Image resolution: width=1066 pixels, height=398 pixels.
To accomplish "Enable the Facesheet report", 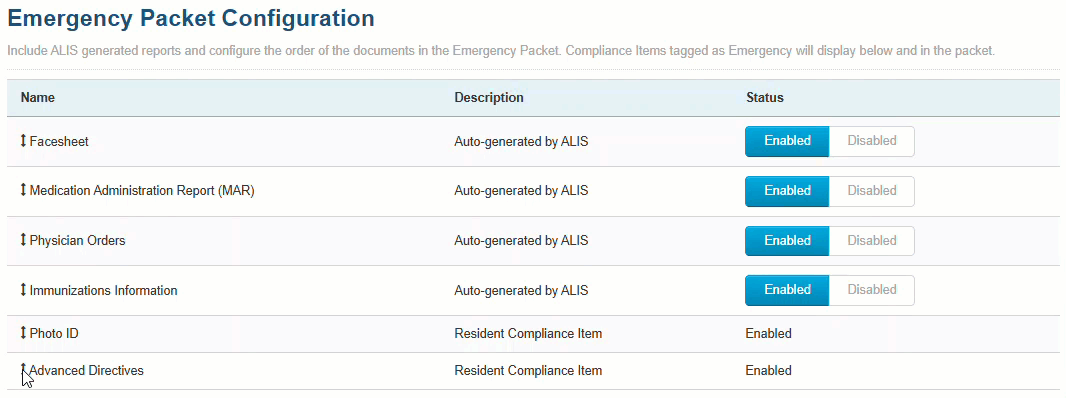I will pos(787,142).
